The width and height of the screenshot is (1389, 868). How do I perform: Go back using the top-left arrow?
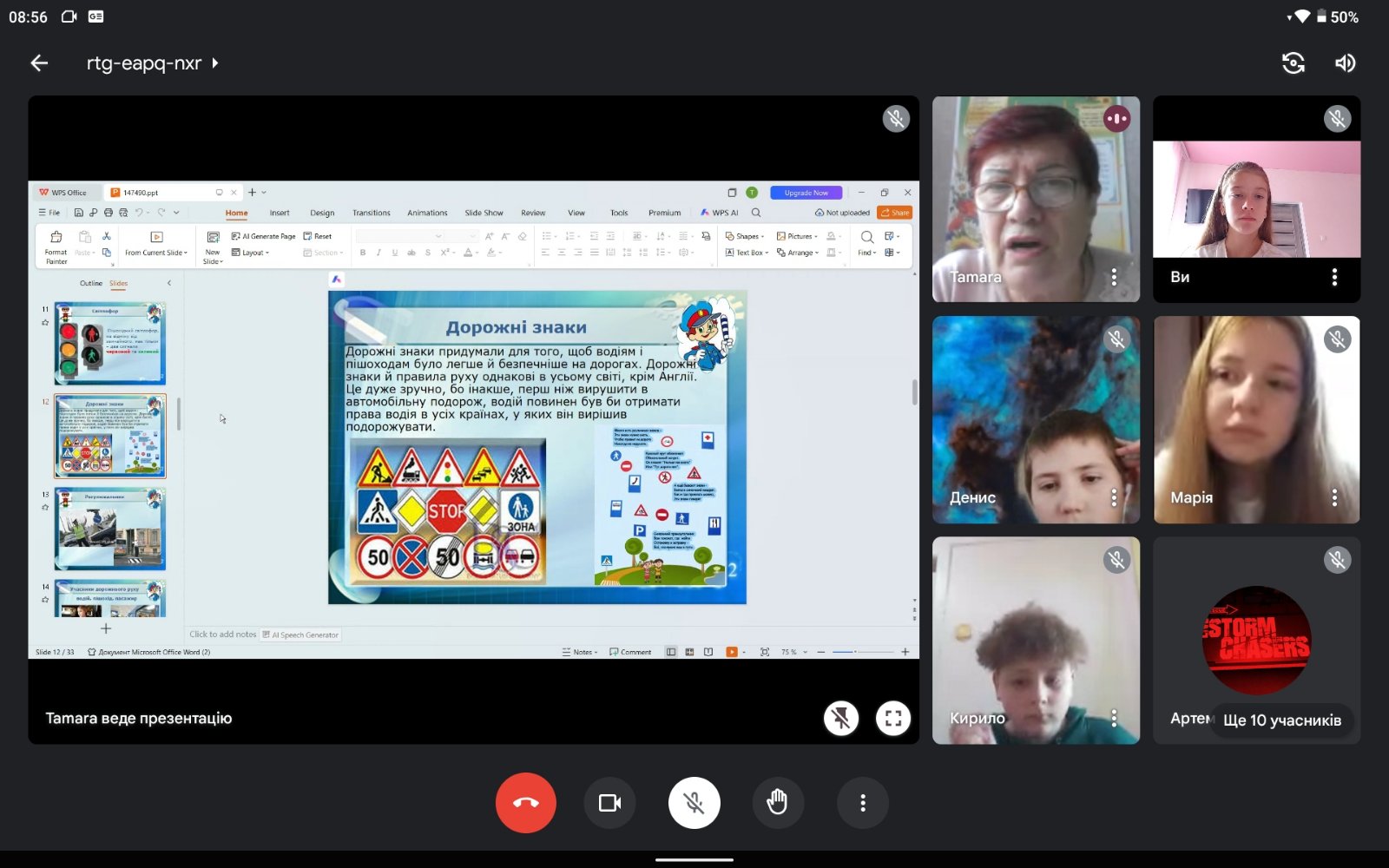pos(39,62)
